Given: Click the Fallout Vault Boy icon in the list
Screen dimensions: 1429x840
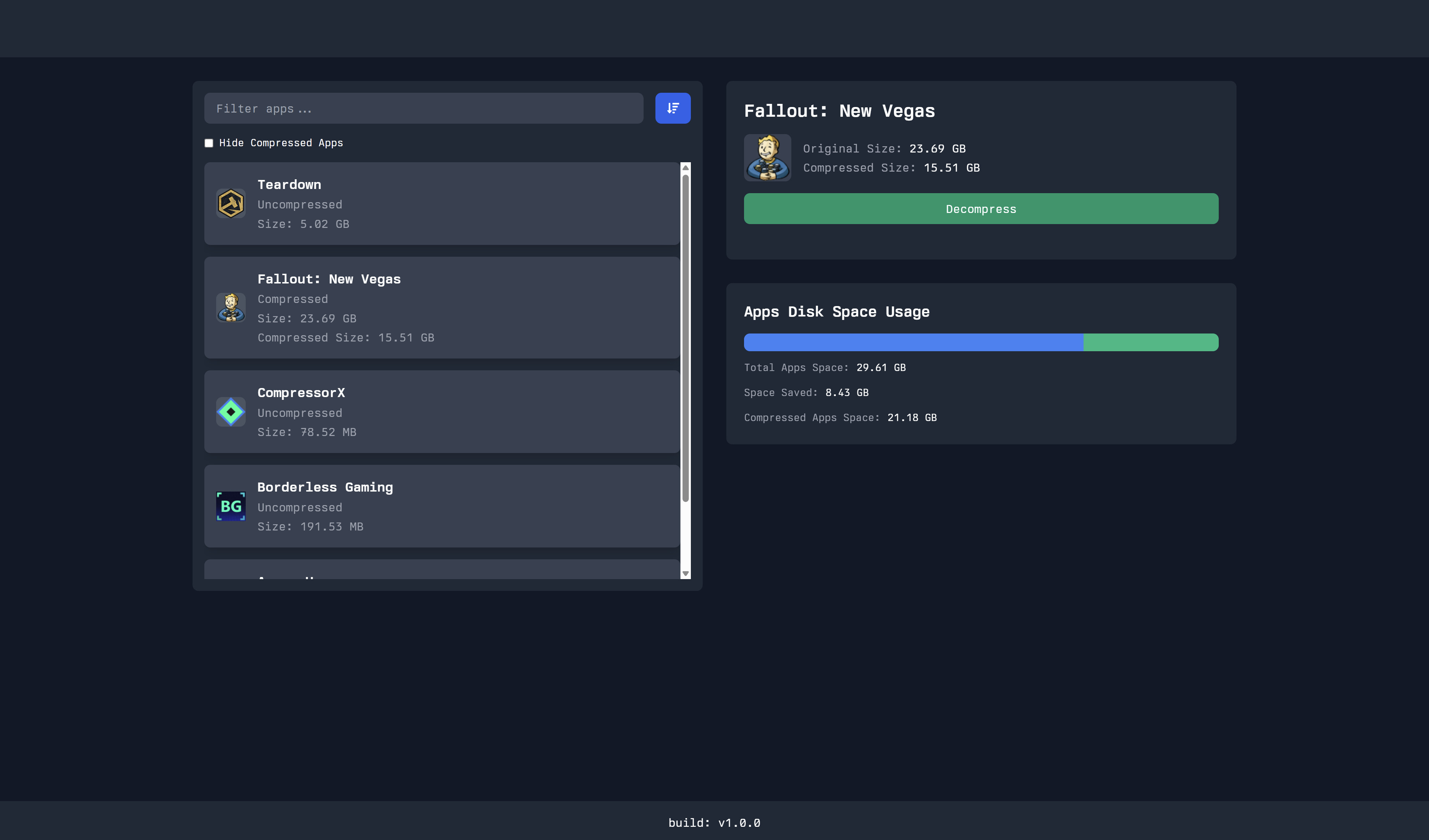Looking at the screenshot, I should click(x=231, y=307).
